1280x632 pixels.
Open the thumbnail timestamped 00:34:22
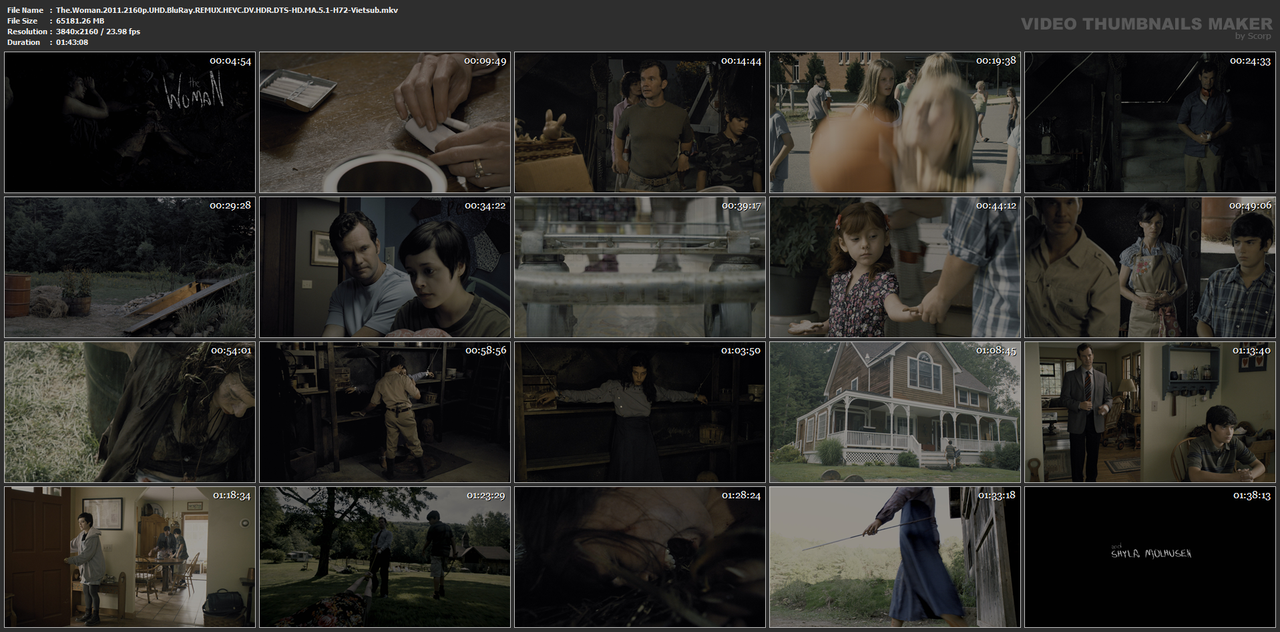tap(385, 267)
